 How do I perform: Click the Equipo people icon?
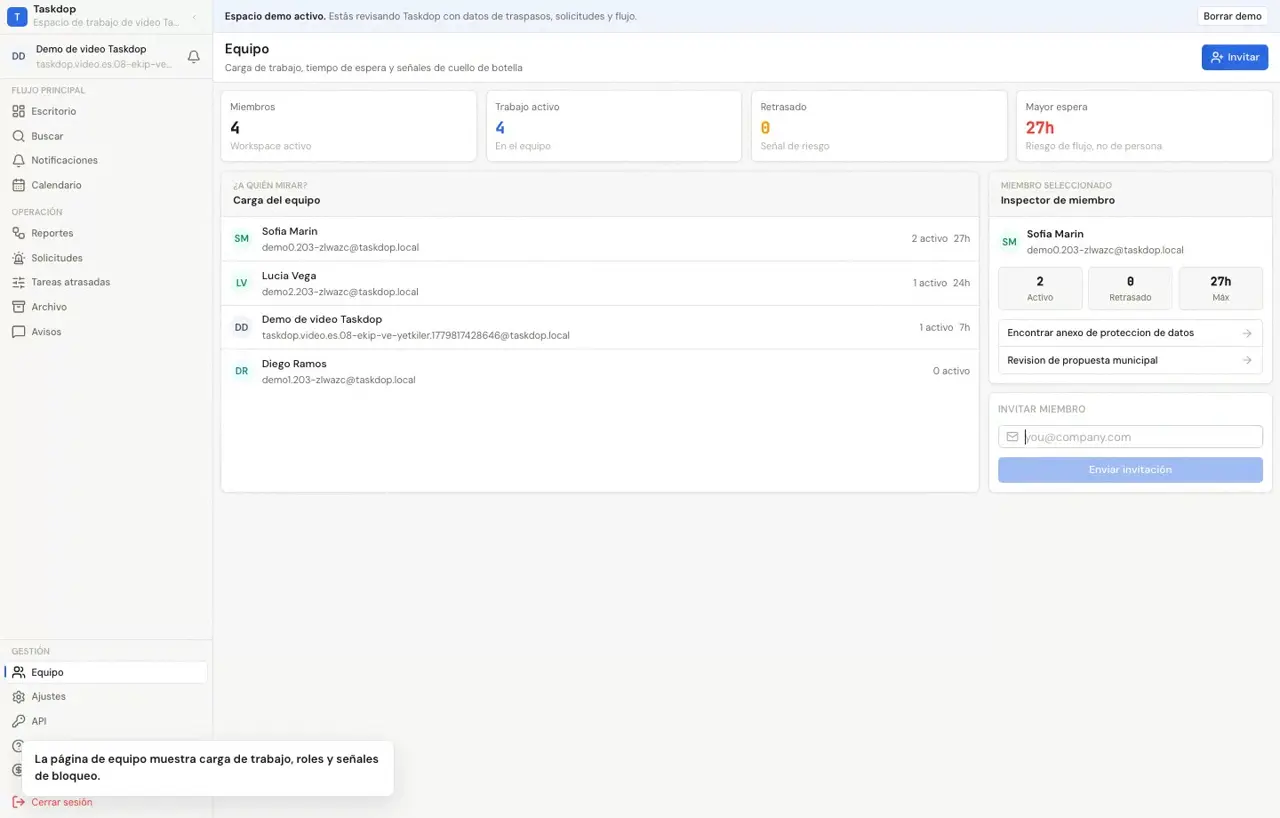[18, 672]
